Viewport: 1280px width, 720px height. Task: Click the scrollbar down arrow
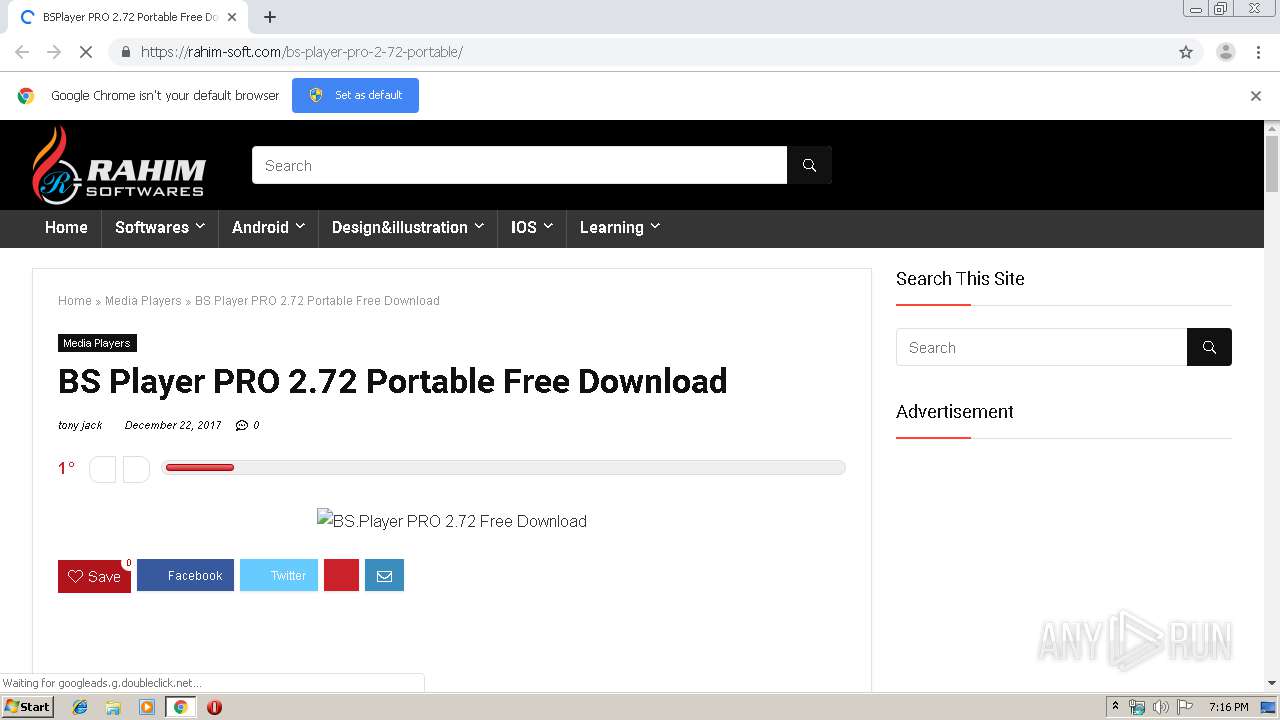tap(1272, 683)
